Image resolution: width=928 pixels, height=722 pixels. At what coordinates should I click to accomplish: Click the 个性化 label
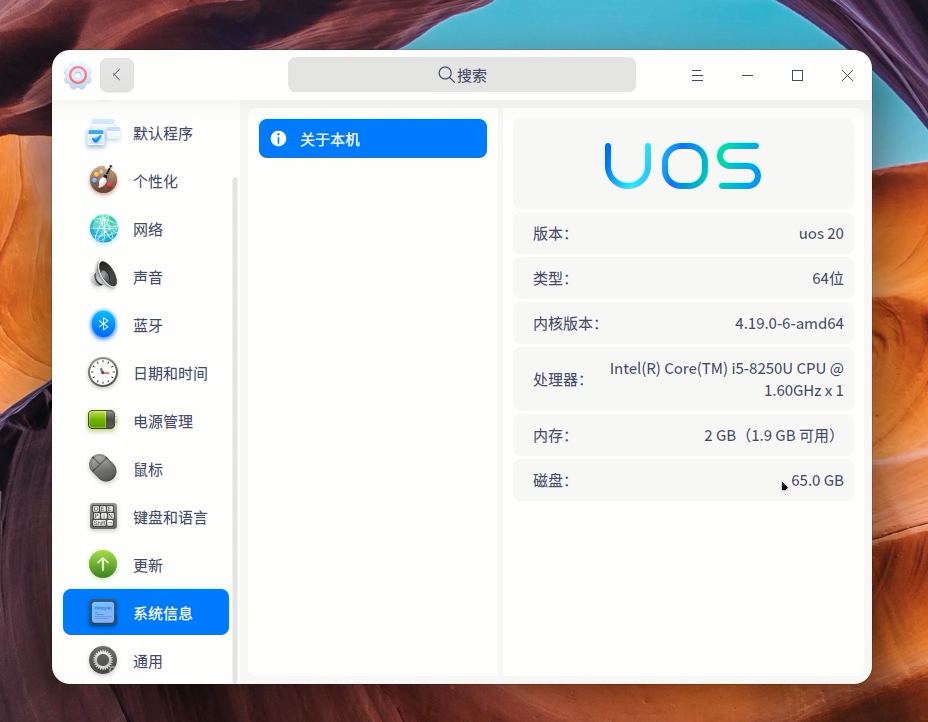point(155,182)
